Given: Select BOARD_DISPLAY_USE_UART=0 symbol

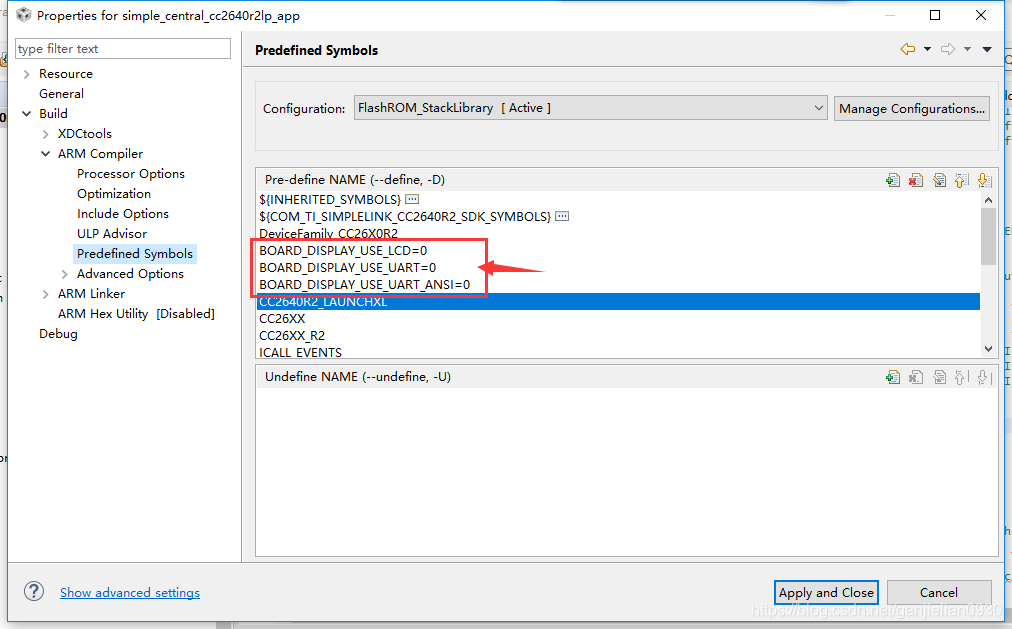Looking at the screenshot, I should point(347,267).
